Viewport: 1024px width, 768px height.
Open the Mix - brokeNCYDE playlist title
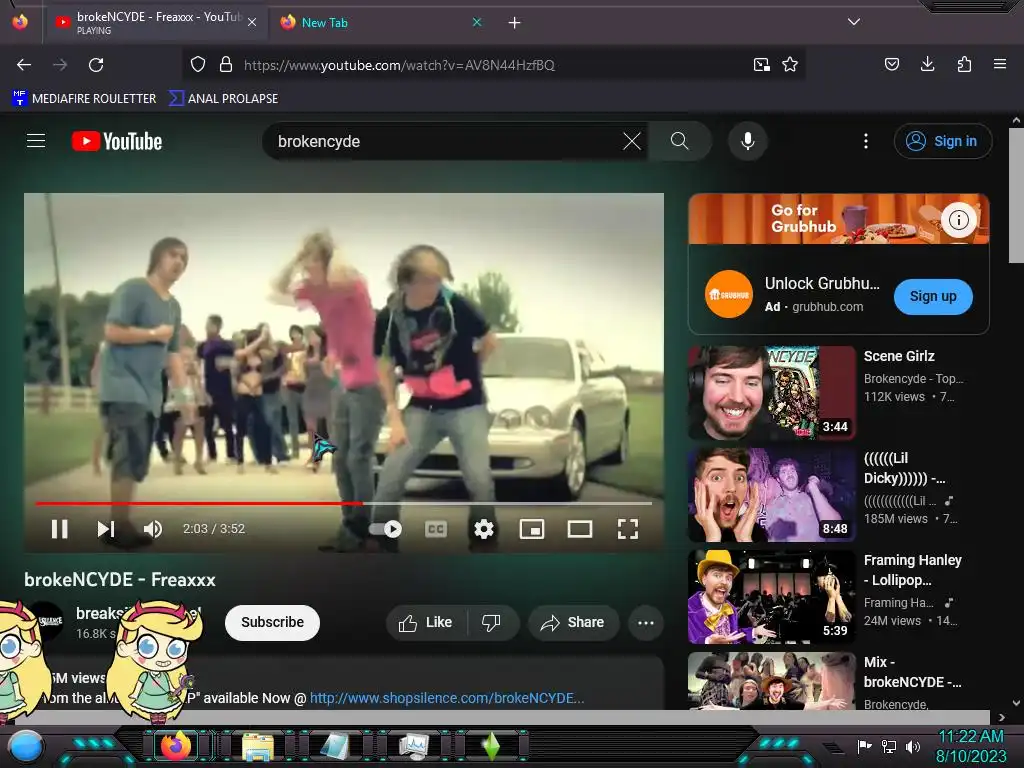(x=912, y=672)
